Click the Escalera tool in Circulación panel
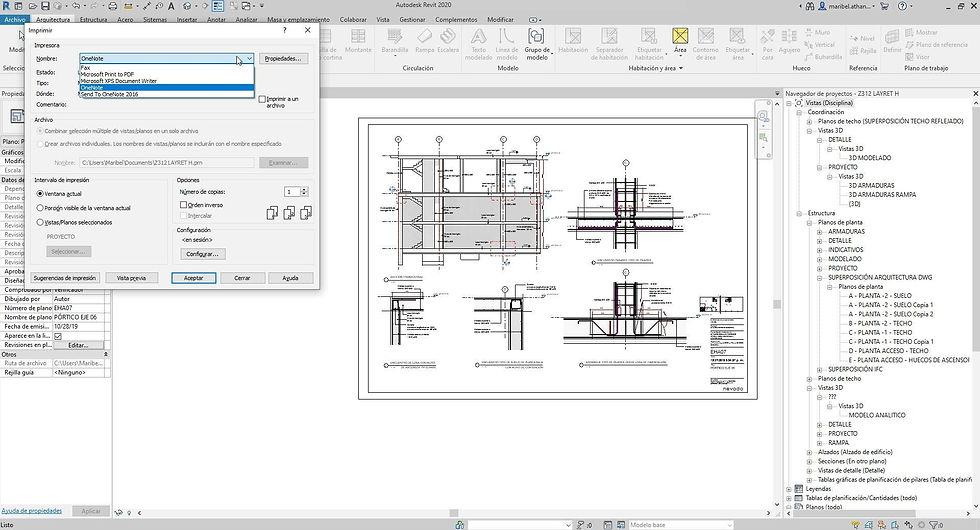This screenshot has width=980, height=530. click(448, 41)
